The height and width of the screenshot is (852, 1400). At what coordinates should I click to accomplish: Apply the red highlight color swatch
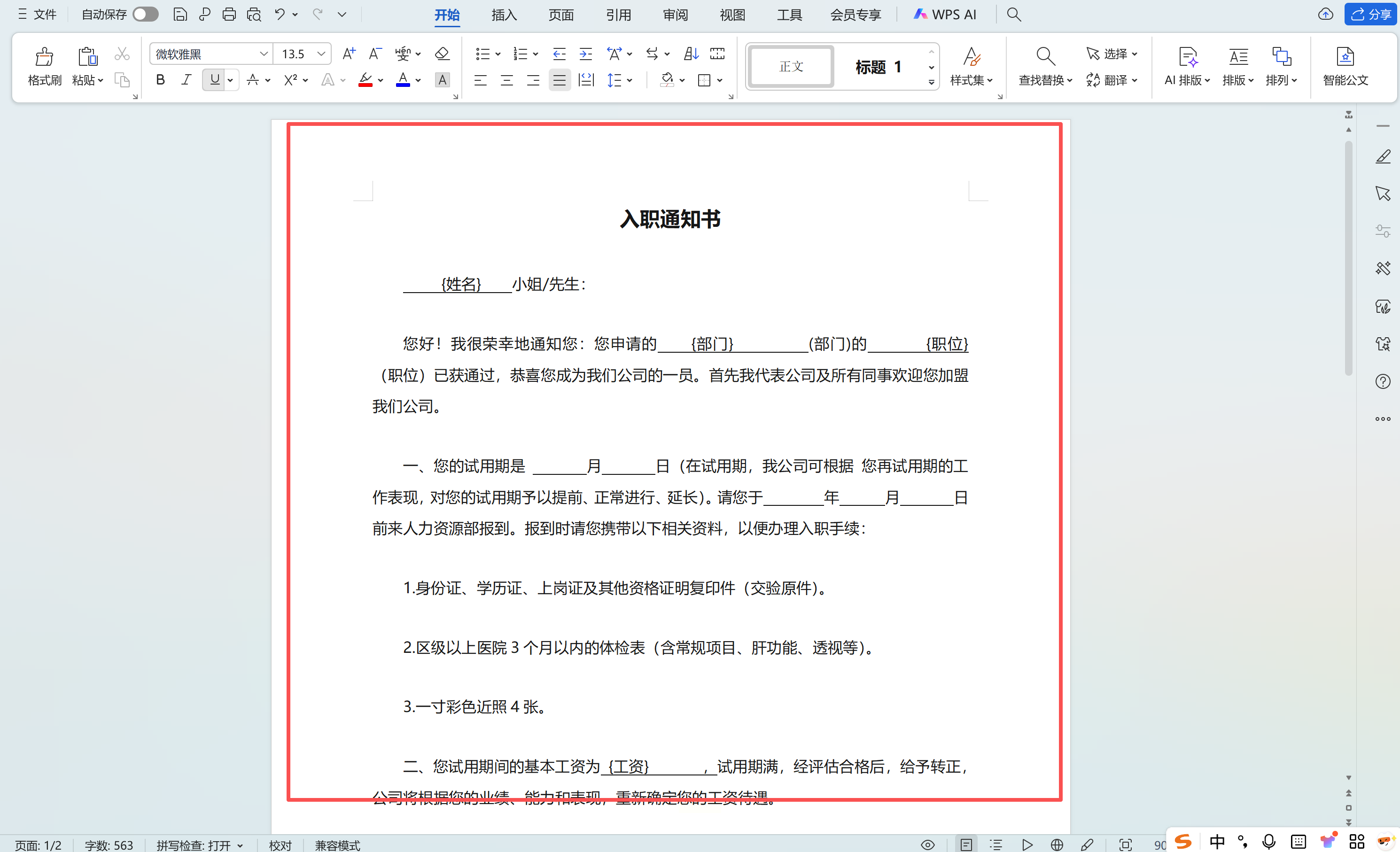tap(366, 81)
